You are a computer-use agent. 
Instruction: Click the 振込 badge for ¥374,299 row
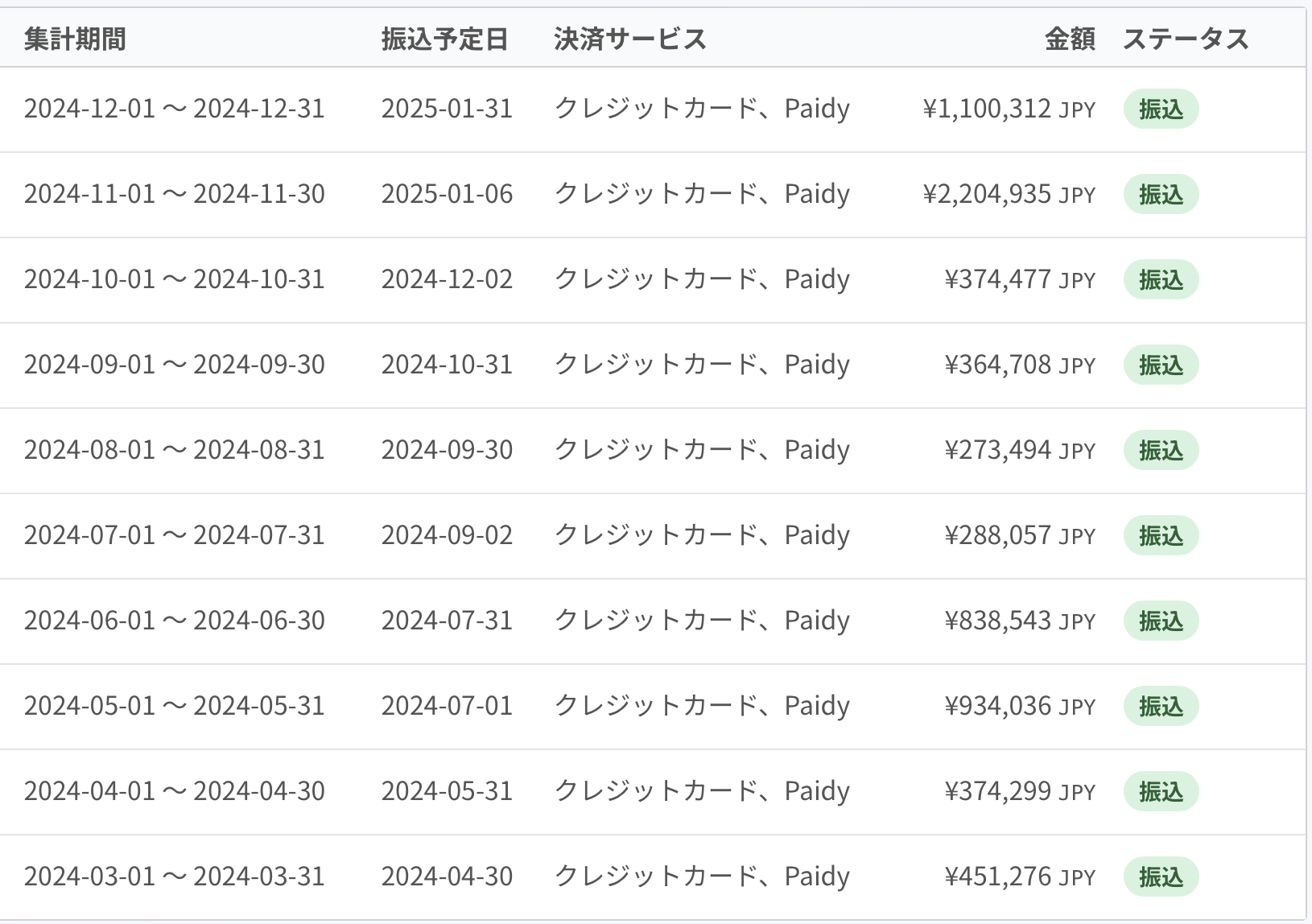[x=1161, y=792]
